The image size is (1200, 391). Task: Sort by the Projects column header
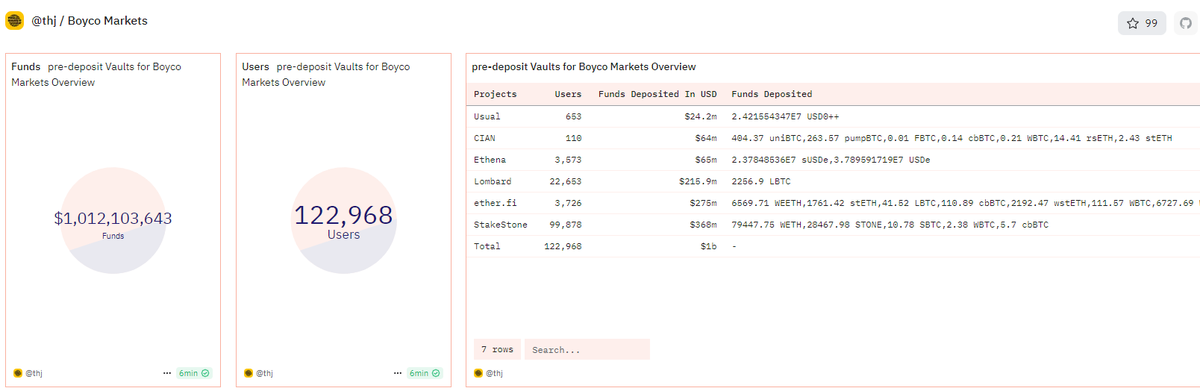(495, 94)
